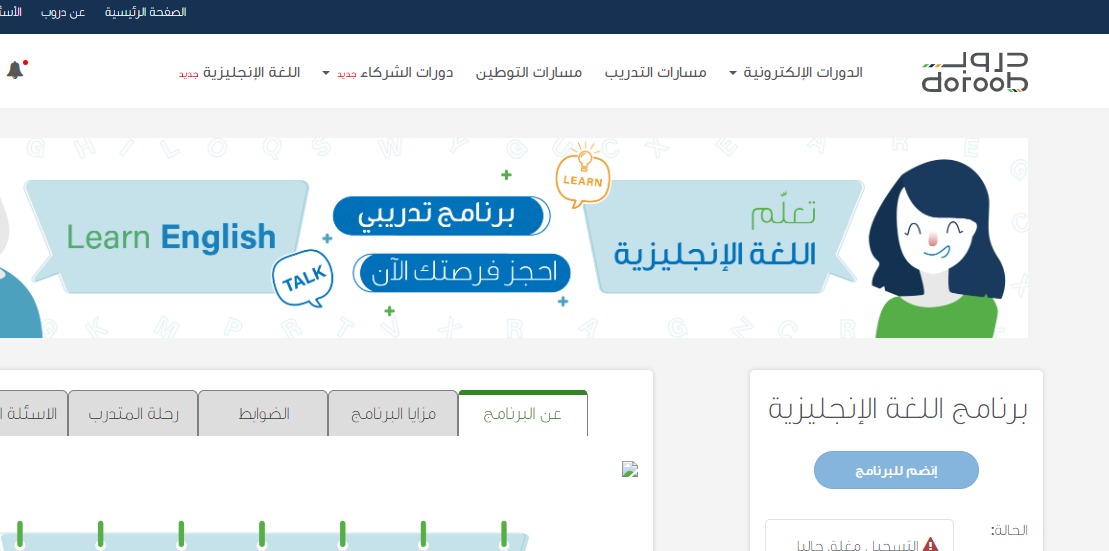Open the notifications bell icon
Image resolution: width=1109 pixels, height=551 pixels.
(15, 70)
